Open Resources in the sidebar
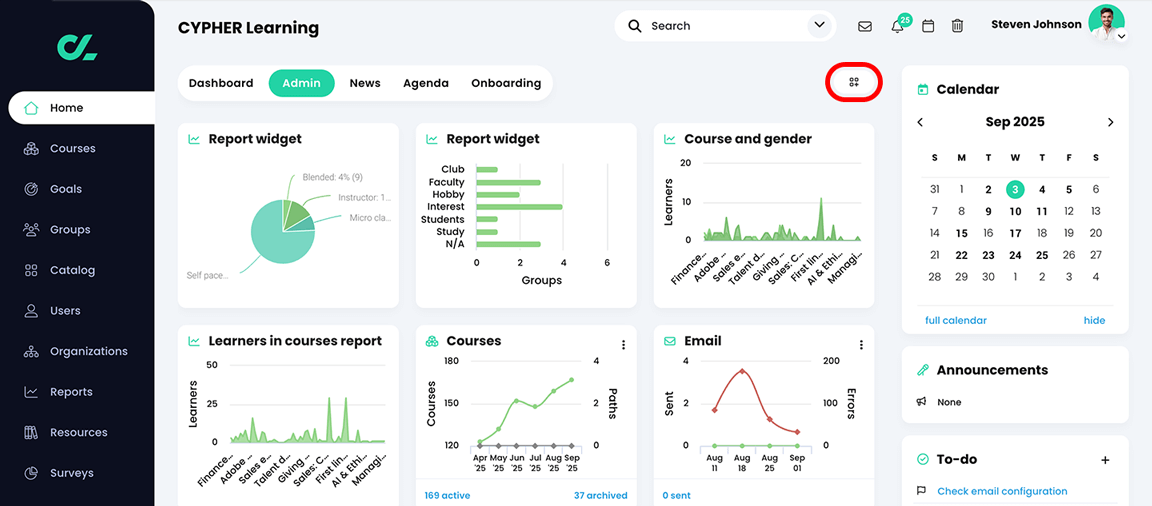The image size is (1152, 506). point(77,432)
